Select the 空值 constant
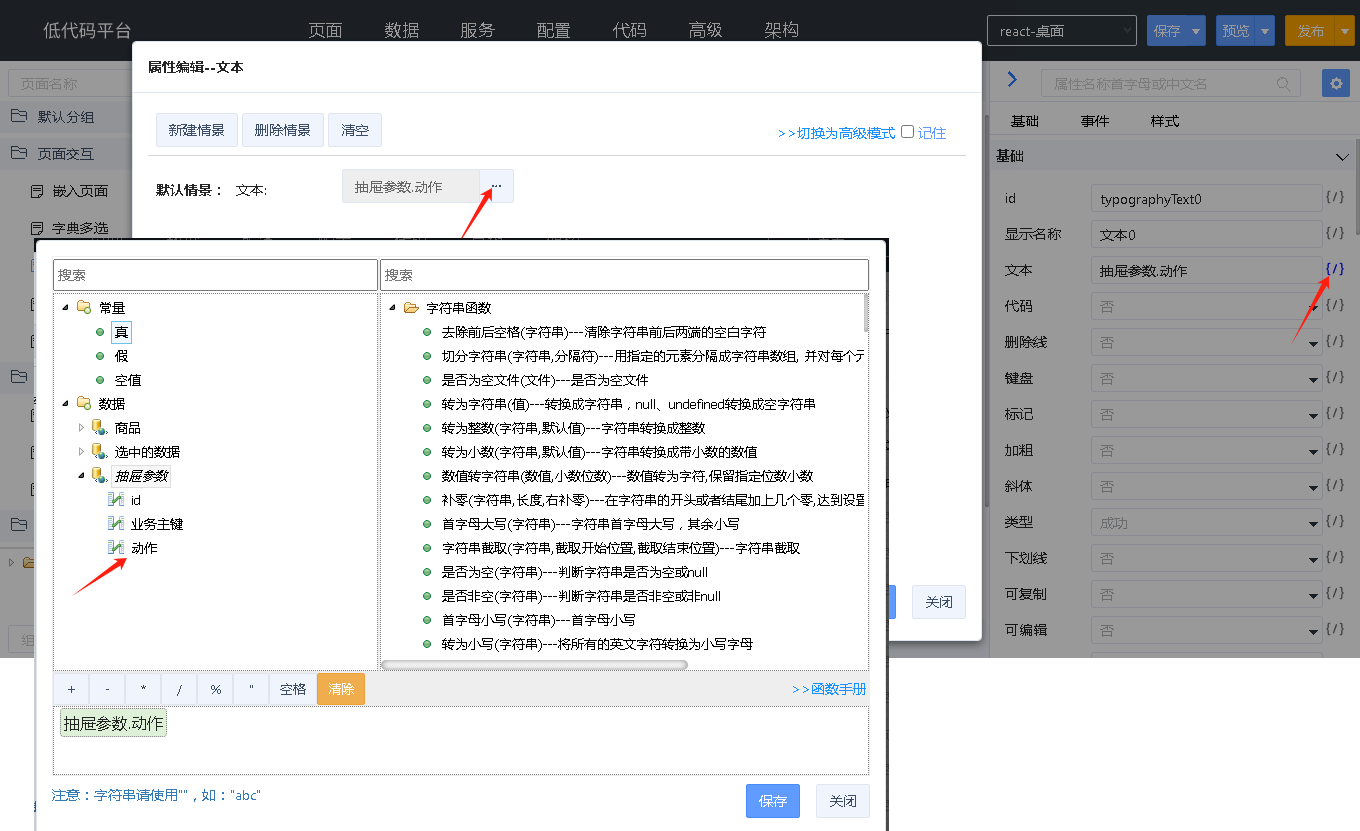 [x=128, y=380]
